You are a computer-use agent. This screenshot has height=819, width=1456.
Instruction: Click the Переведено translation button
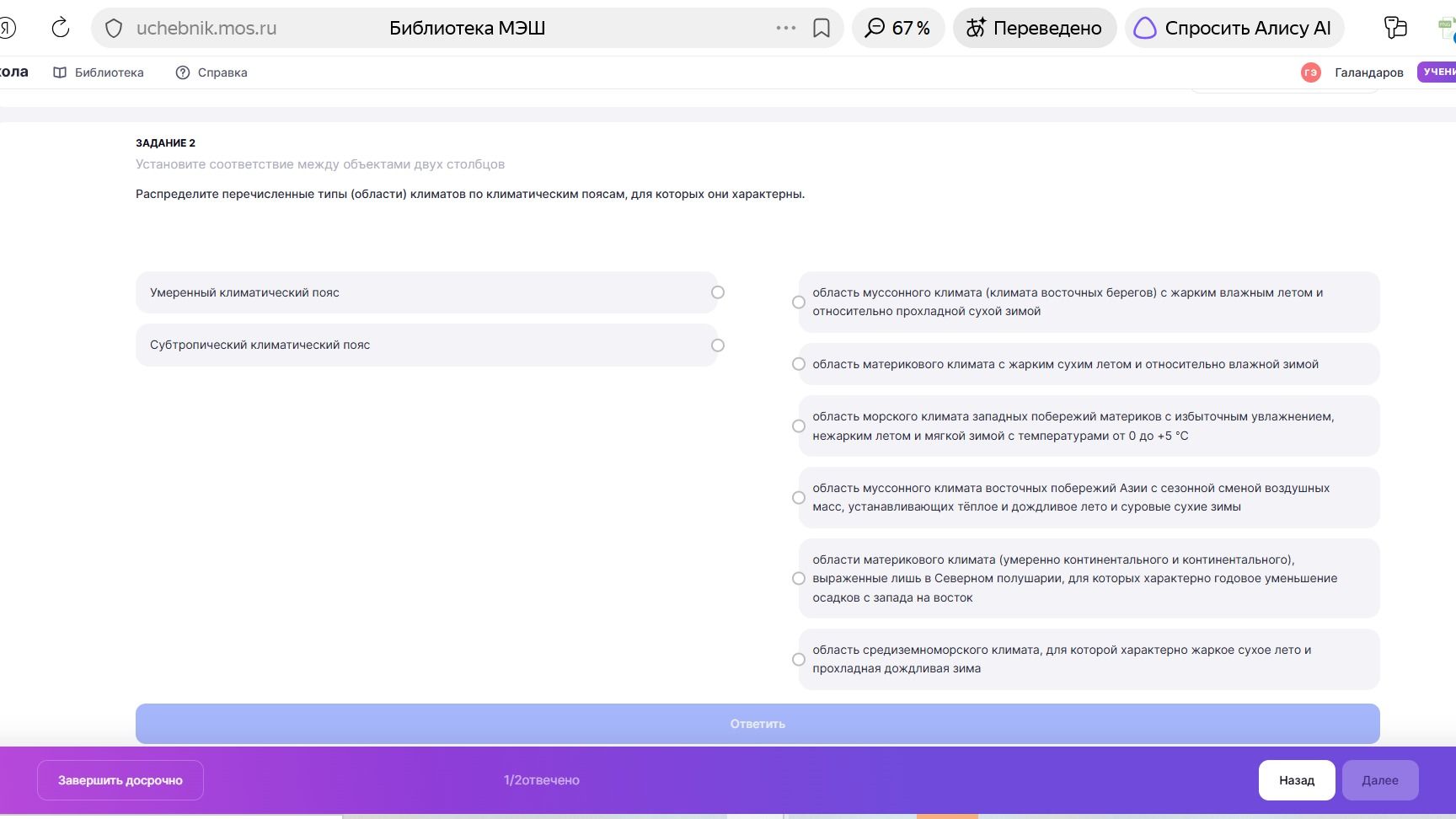[x=1035, y=28]
